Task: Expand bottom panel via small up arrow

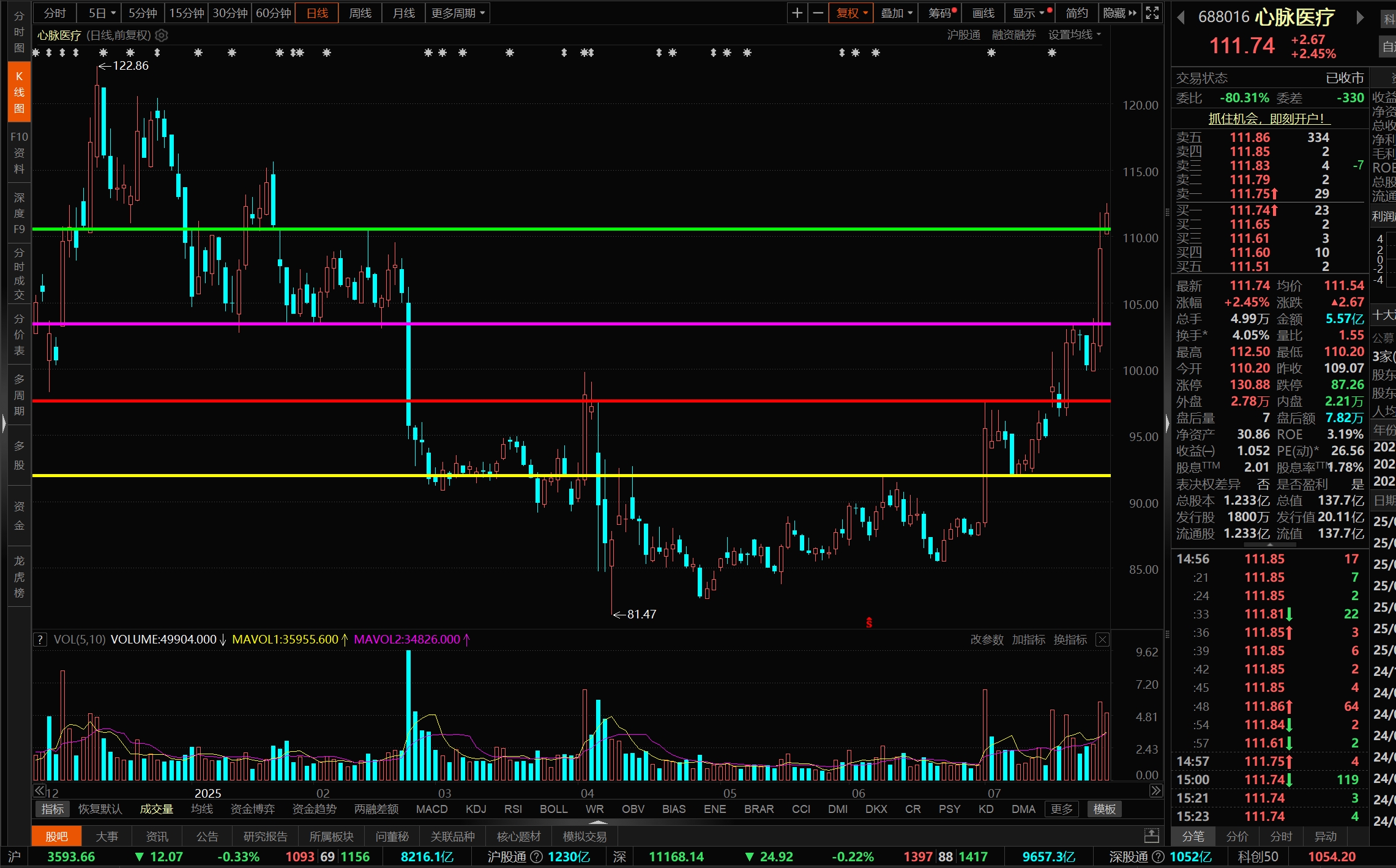Action: [598, 822]
